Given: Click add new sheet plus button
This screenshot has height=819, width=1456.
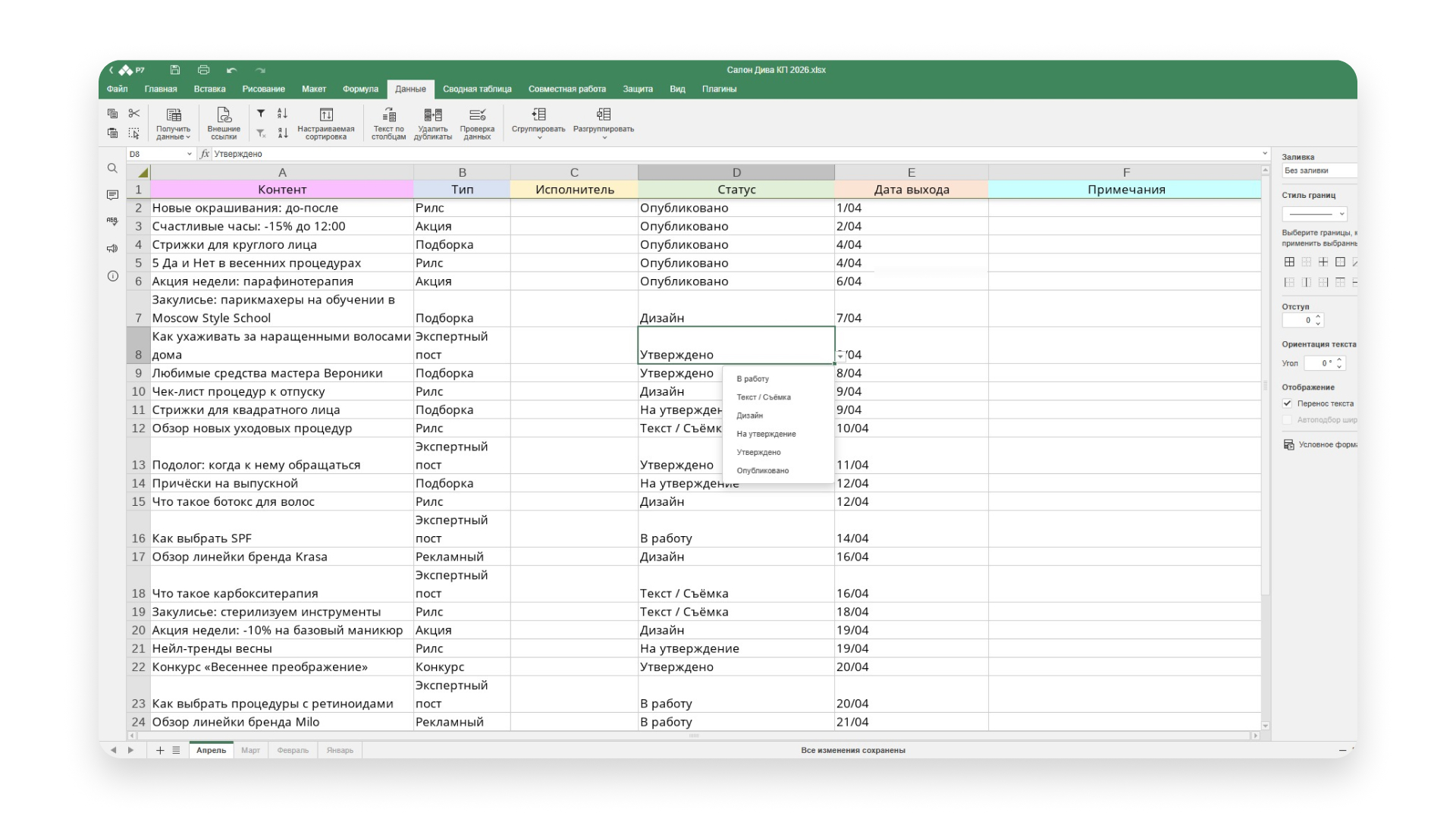Looking at the screenshot, I should tap(160, 750).
